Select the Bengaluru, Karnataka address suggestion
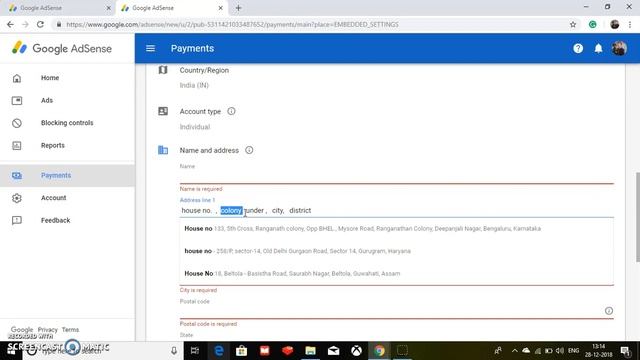Screen dimensions: 640x360 pyautogui.click(x=396, y=229)
